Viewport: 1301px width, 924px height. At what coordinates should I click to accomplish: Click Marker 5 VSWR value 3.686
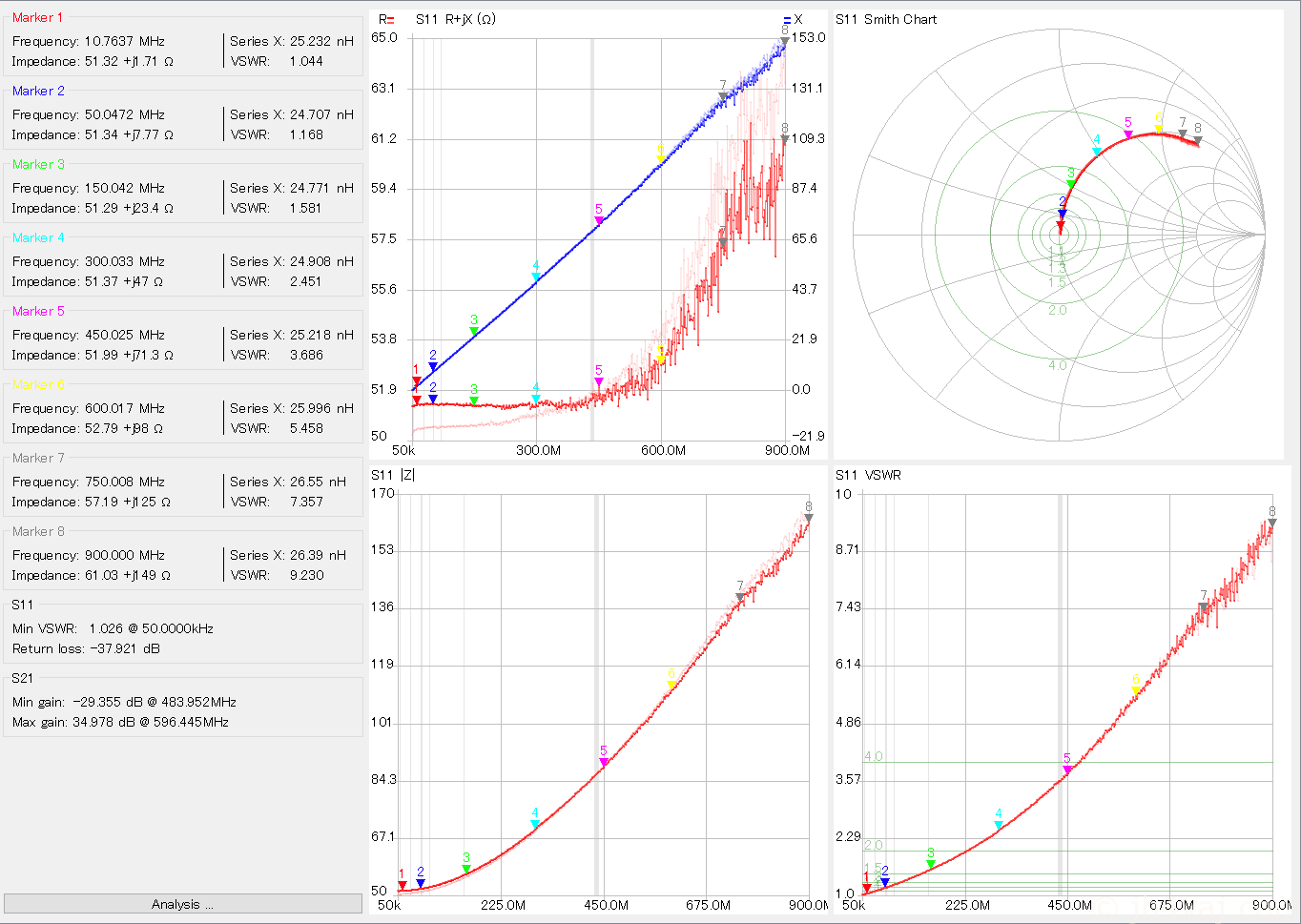click(306, 355)
